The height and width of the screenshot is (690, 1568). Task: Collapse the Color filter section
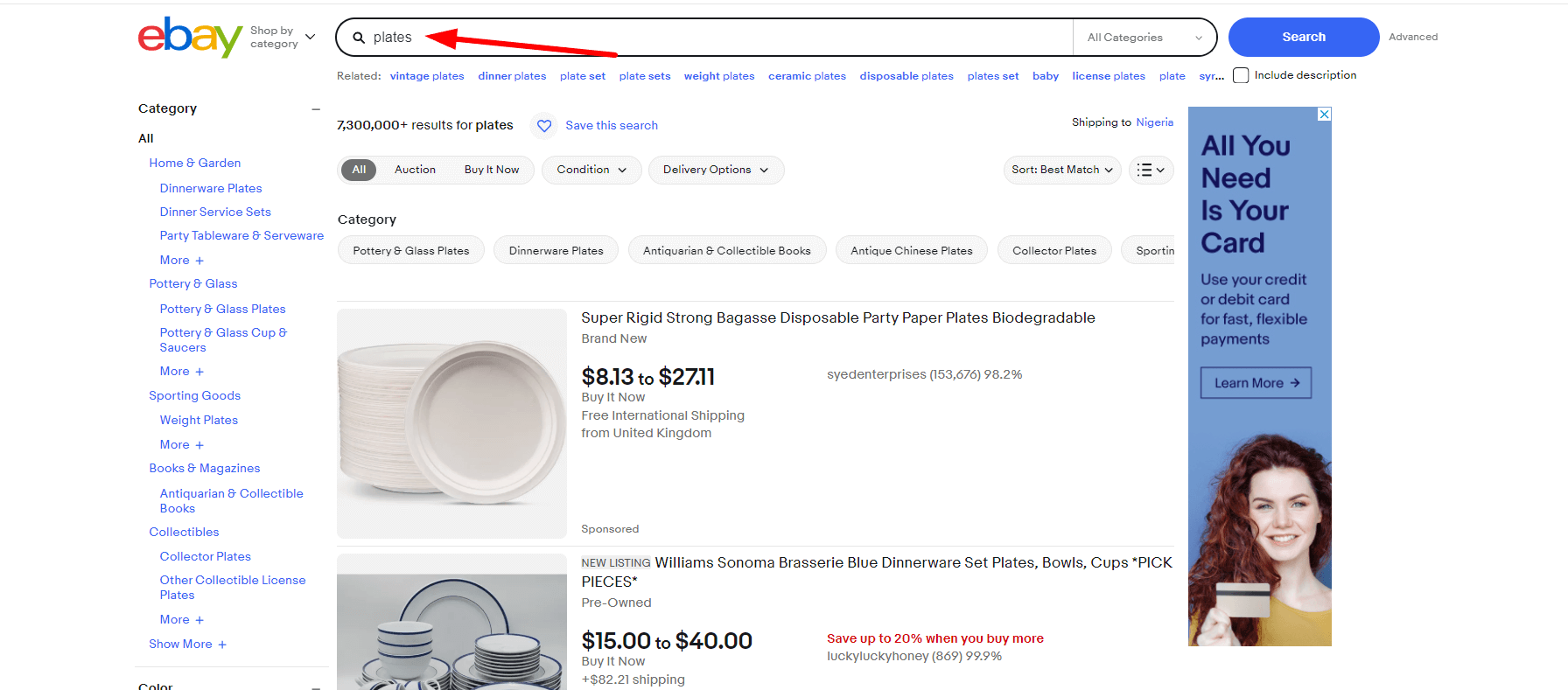[x=316, y=687]
